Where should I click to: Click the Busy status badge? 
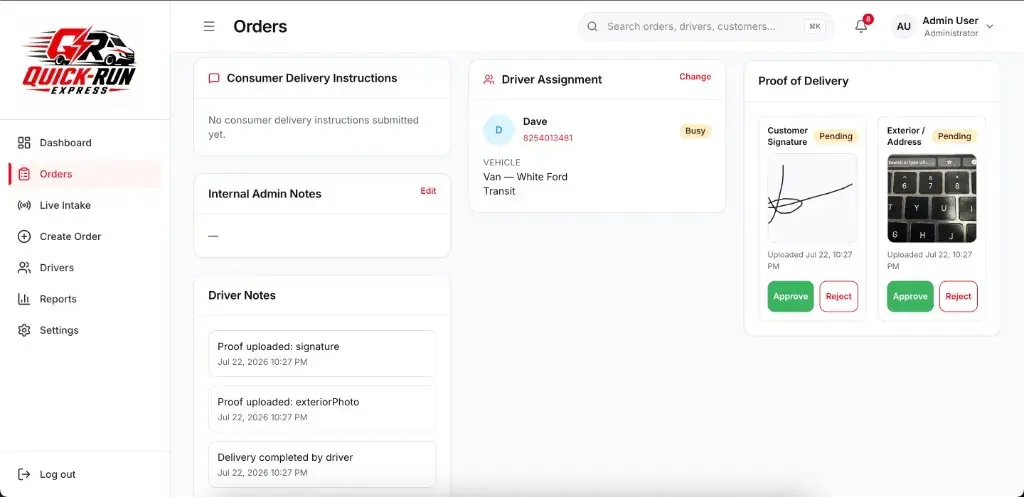695,131
